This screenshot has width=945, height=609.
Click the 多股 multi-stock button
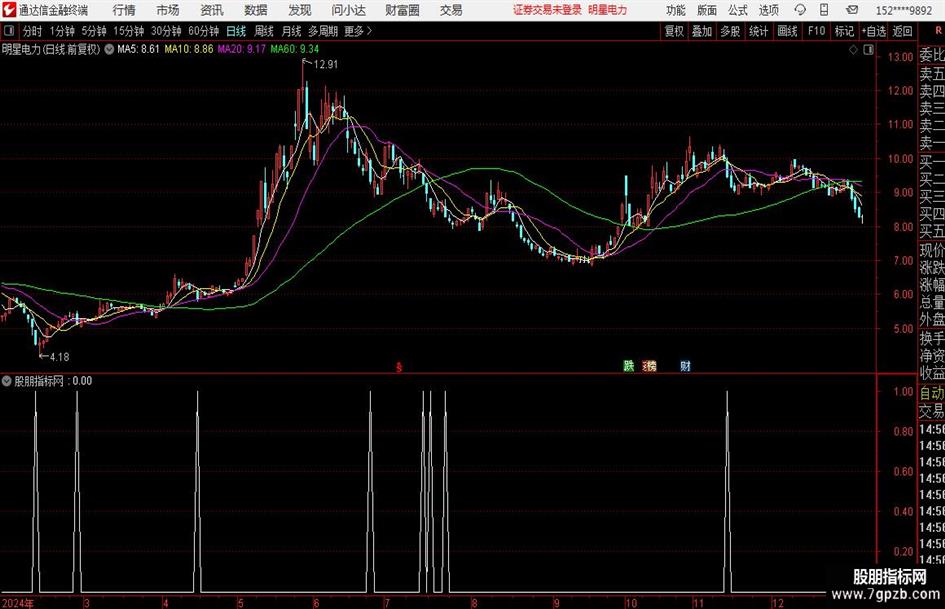[730, 31]
